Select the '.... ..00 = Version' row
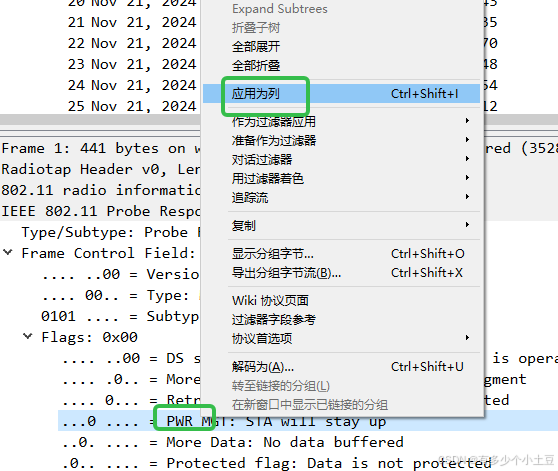Image resolution: width=558 pixels, height=471 pixels. coord(120,274)
